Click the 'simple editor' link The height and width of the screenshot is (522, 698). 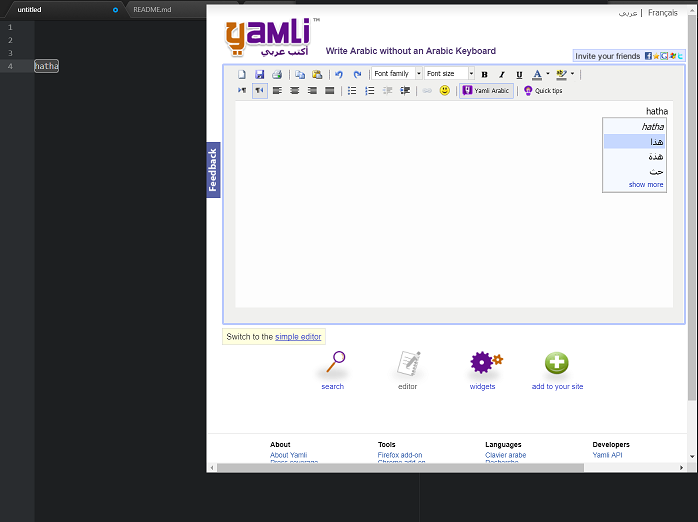click(298, 337)
